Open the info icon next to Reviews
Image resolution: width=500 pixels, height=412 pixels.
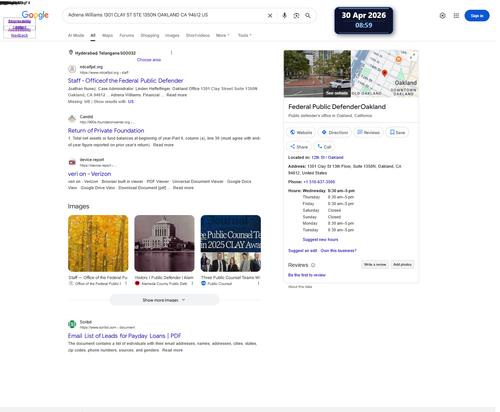[x=313, y=265]
